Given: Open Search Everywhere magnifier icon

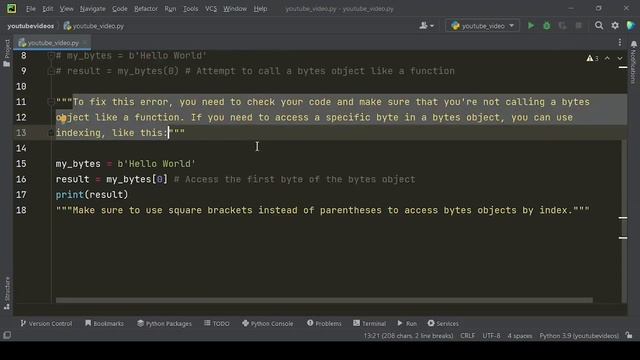Looking at the screenshot, I should point(599,26).
